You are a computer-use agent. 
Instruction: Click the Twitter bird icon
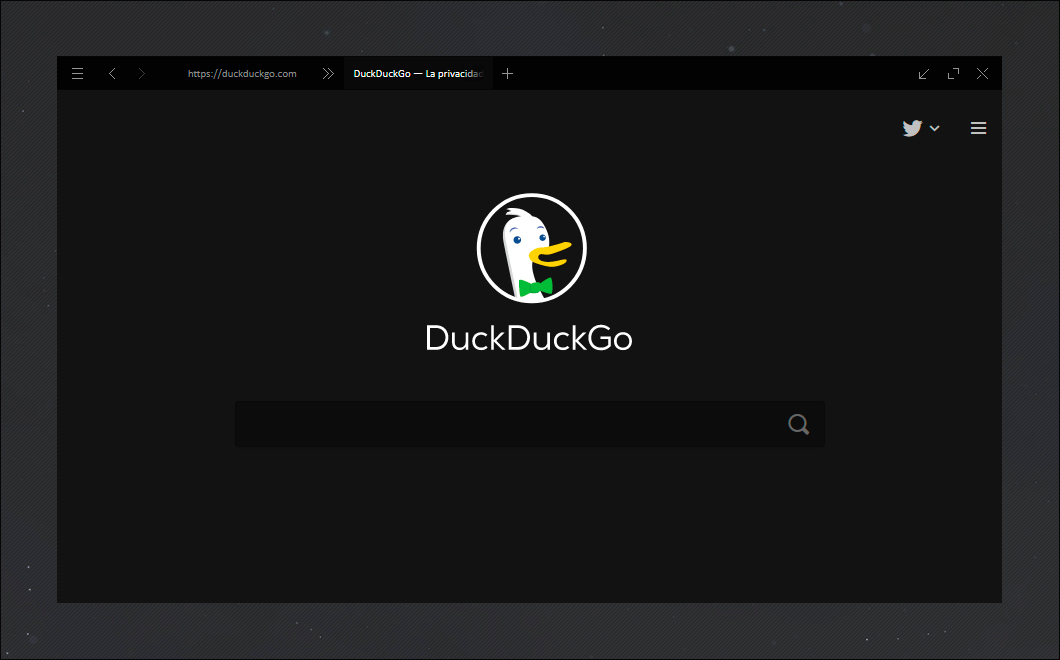pos(912,128)
